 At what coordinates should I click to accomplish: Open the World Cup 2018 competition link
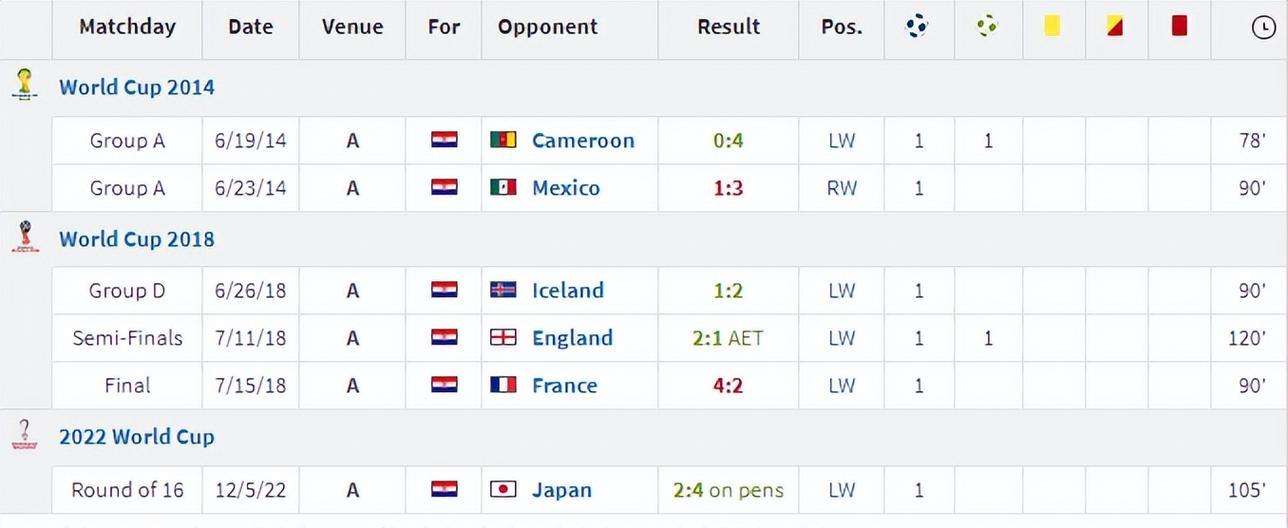point(137,239)
